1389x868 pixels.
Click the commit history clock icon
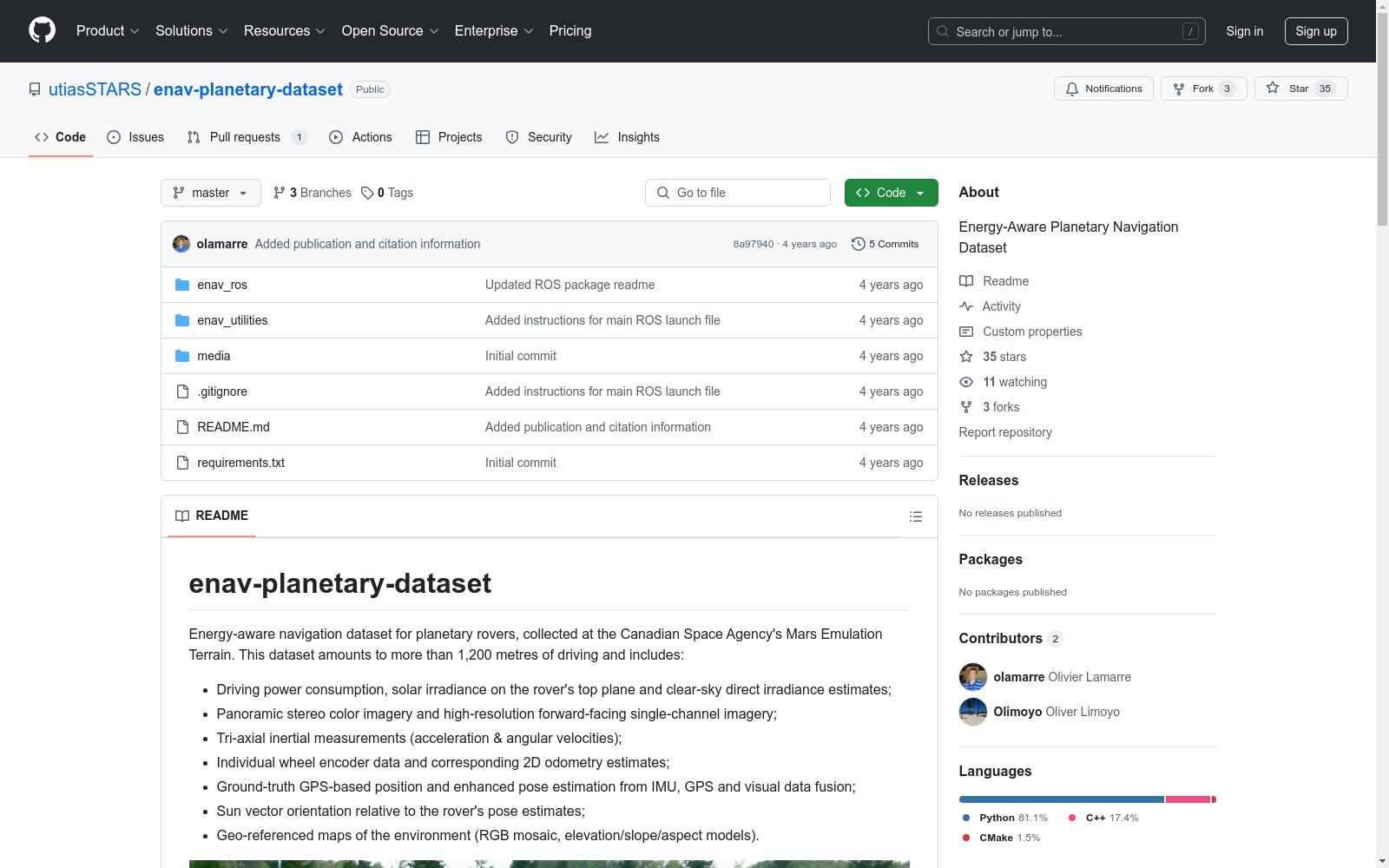pos(859,244)
